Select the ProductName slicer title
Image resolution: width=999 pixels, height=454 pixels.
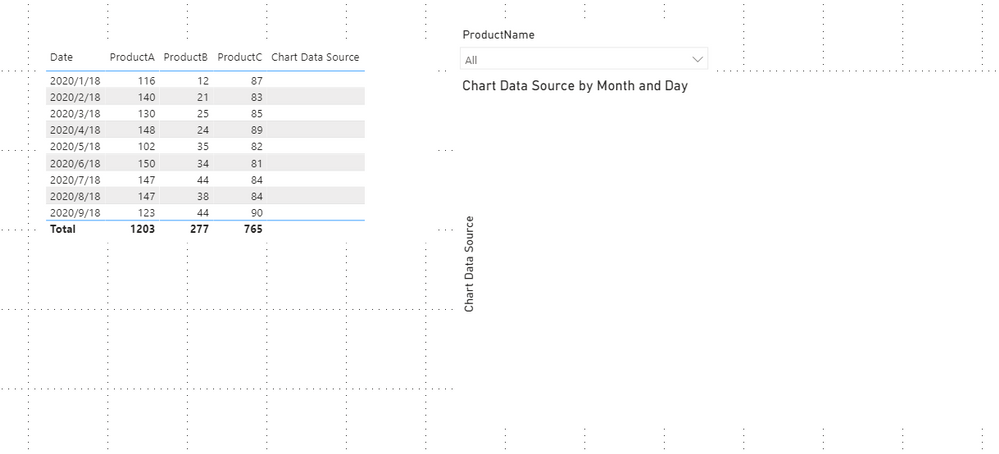tap(498, 35)
